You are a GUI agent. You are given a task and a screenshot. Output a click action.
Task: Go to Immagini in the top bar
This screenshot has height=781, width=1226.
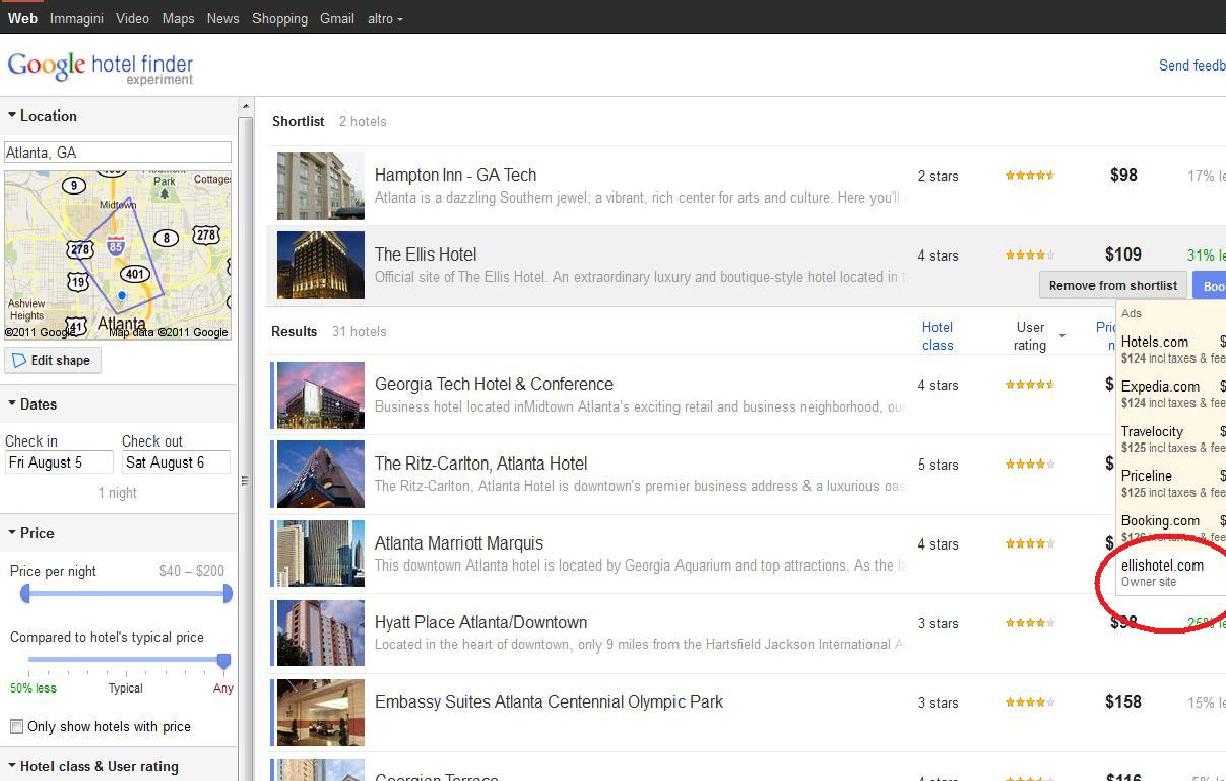point(77,18)
